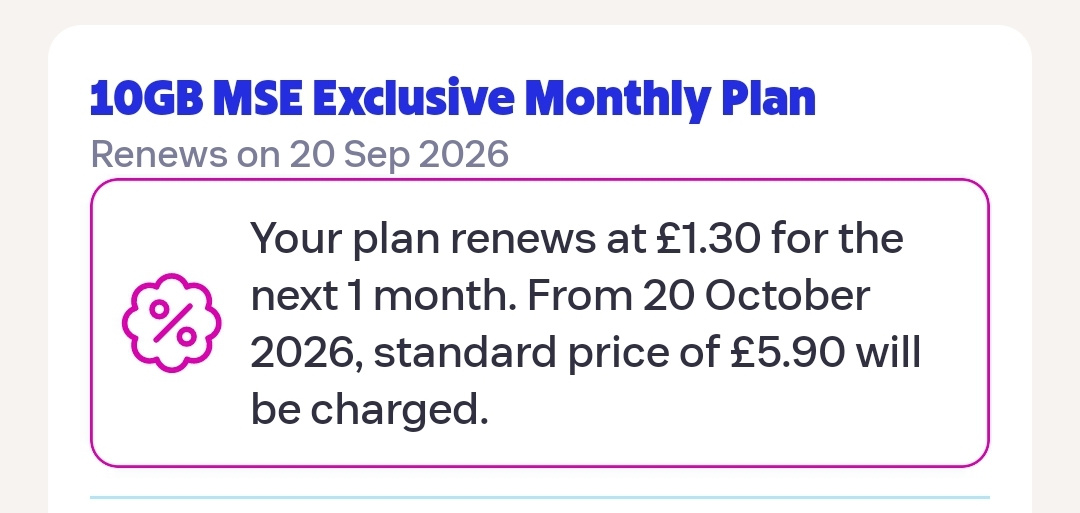Tap the word 'Monthly' in the plan heading
Viewport: 1080px width, 513px height.
point(616,101)
